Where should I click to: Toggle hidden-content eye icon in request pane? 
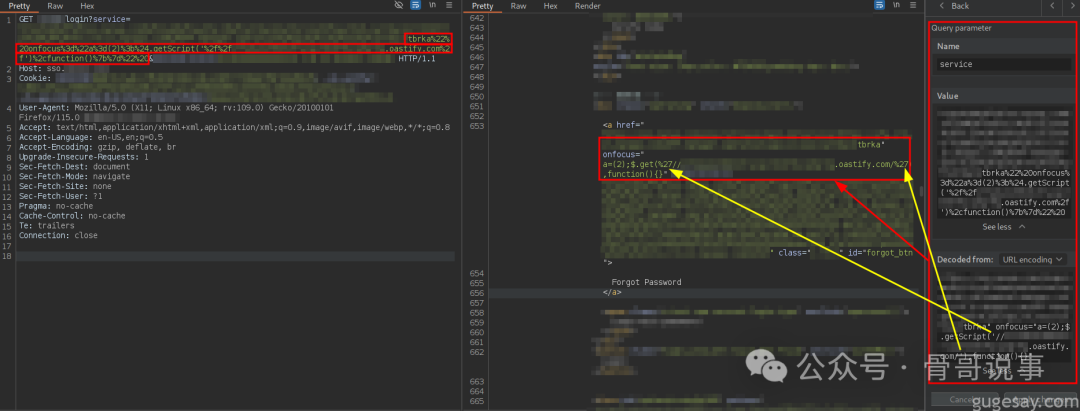(x=398, y=5)
